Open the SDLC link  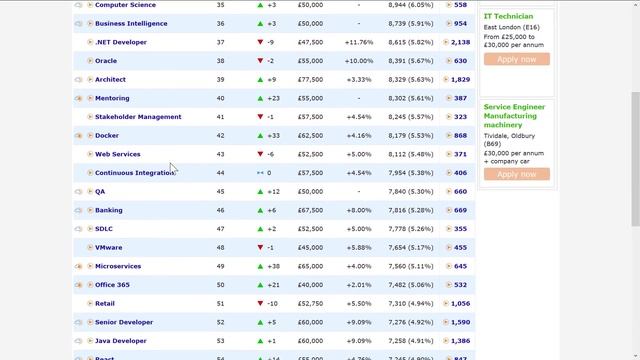(x=104, y=229)
